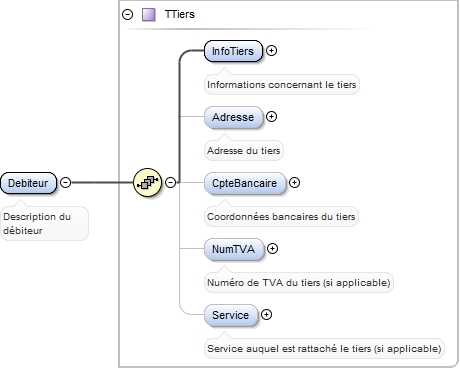Collapse the TTiers type container
Screen dimensions: 460x369
[x=127, y=15]
